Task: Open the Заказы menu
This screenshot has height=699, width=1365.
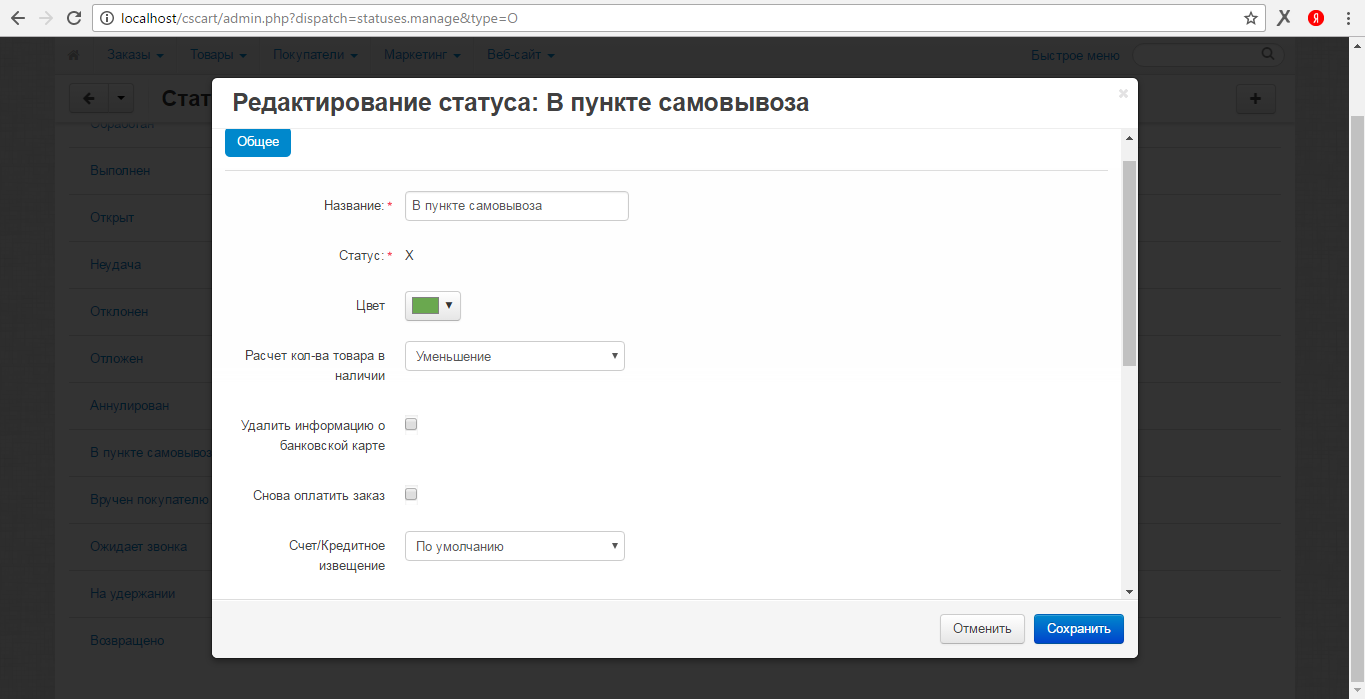Action: pos(136,55)
